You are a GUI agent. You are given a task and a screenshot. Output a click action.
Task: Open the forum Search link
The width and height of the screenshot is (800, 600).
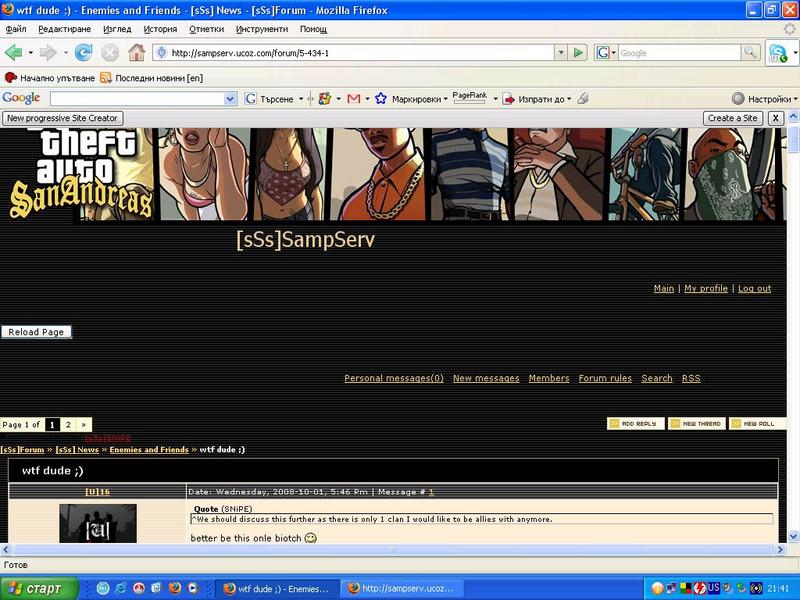coord(657,378)
